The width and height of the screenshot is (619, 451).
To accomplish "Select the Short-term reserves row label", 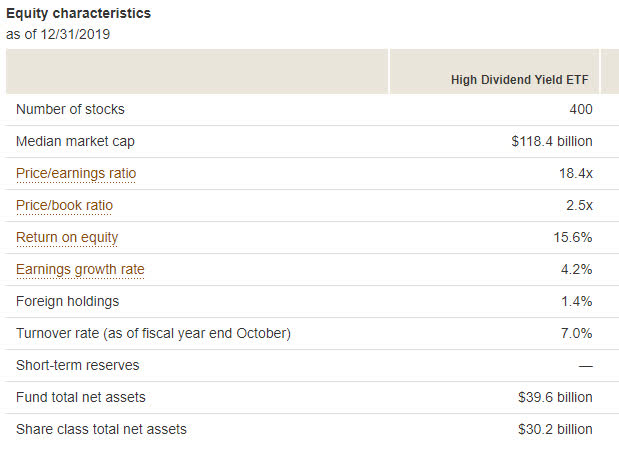I will [x=78, y=365].
